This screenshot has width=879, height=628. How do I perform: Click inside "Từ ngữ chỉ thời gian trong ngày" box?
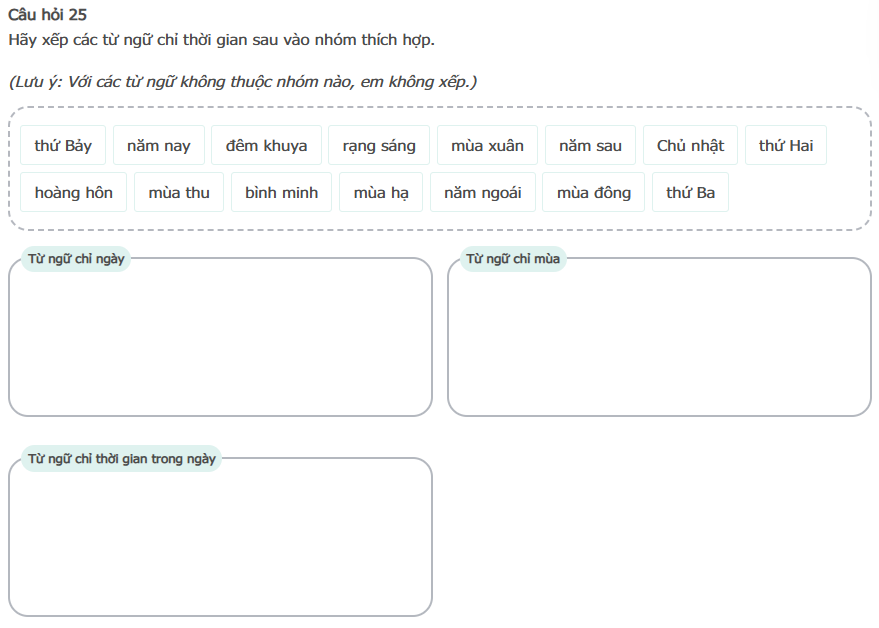[220, 542]
